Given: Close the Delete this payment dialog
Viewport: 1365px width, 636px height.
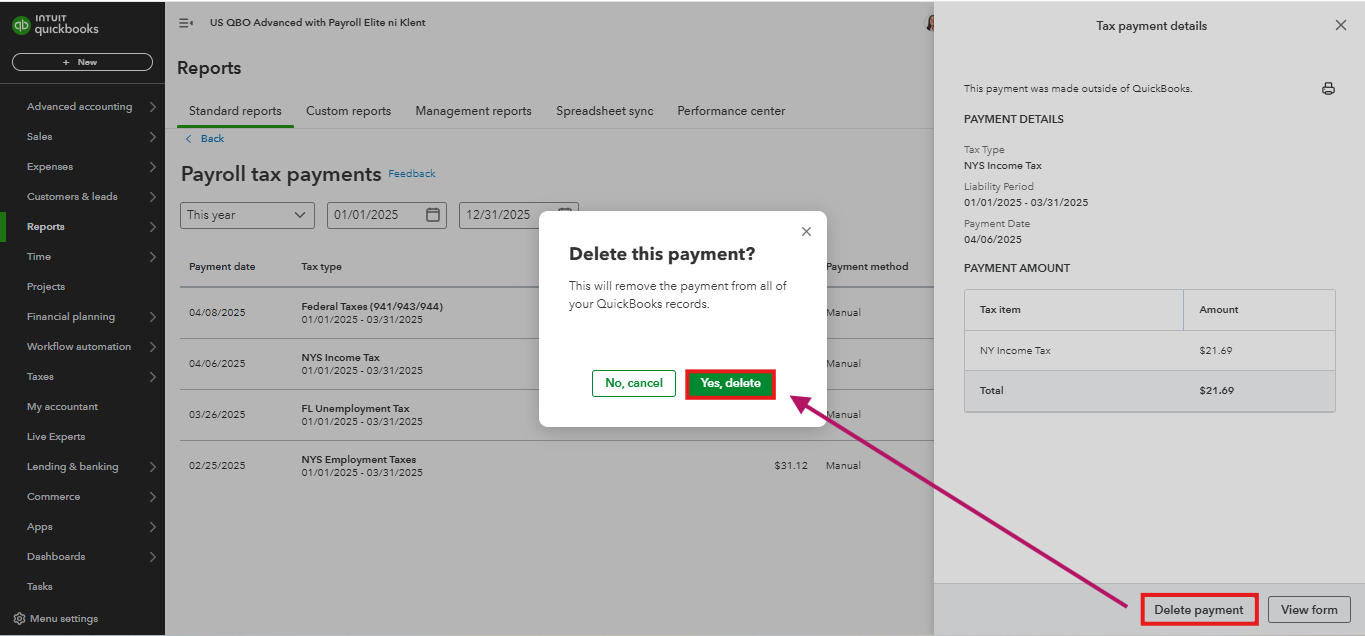Looking at the screenshot, I should tap(806, 231).
